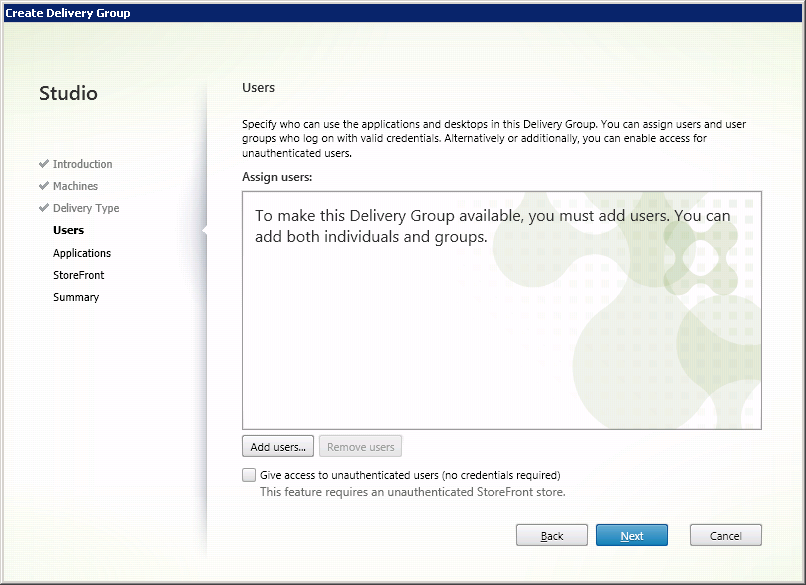Click inside the Assign users list box
806x585 pixels.
pos(500,340)
